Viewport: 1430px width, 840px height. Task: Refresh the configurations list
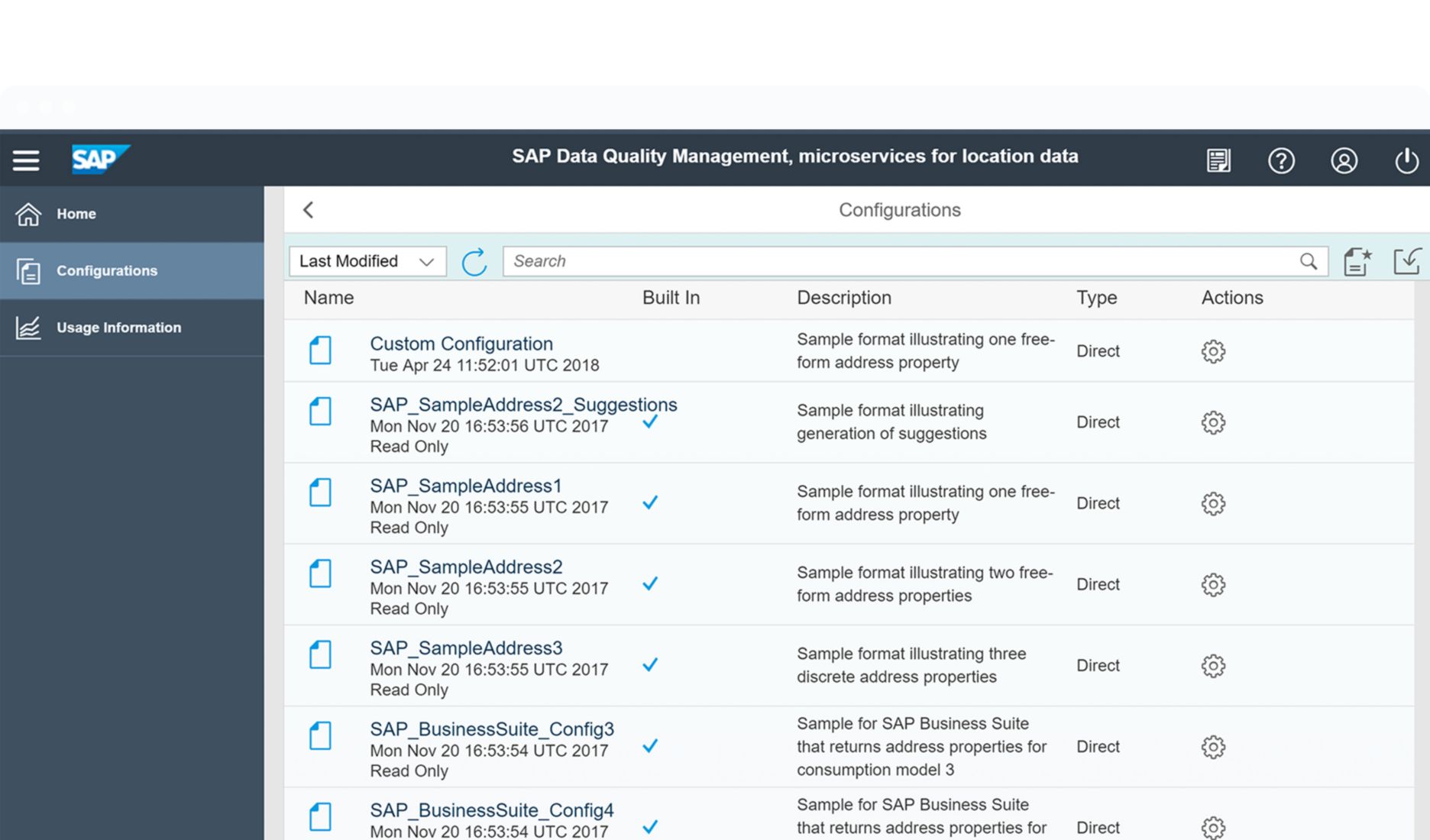474,262
